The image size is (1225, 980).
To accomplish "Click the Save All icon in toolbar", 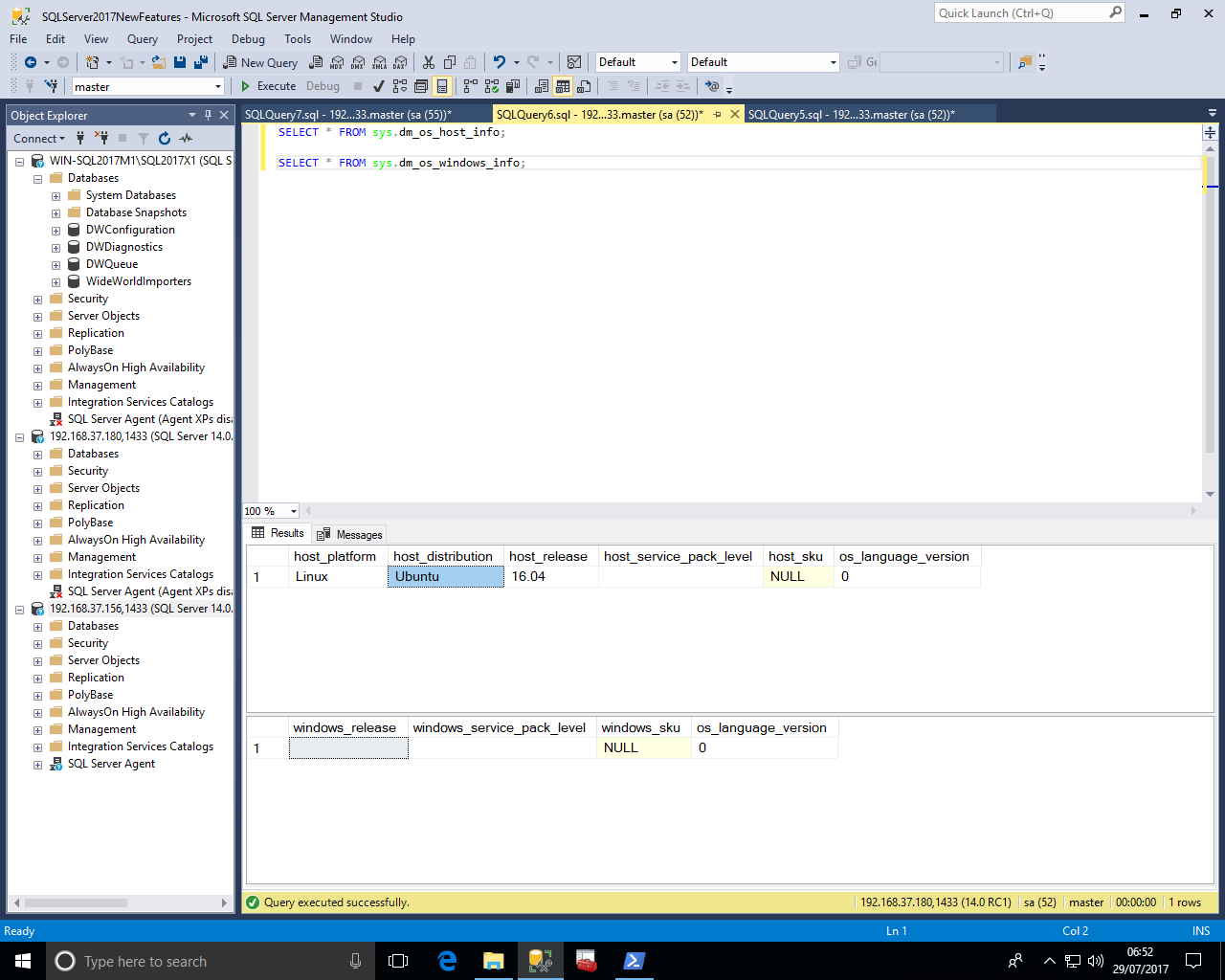I will tap(201, 62).
